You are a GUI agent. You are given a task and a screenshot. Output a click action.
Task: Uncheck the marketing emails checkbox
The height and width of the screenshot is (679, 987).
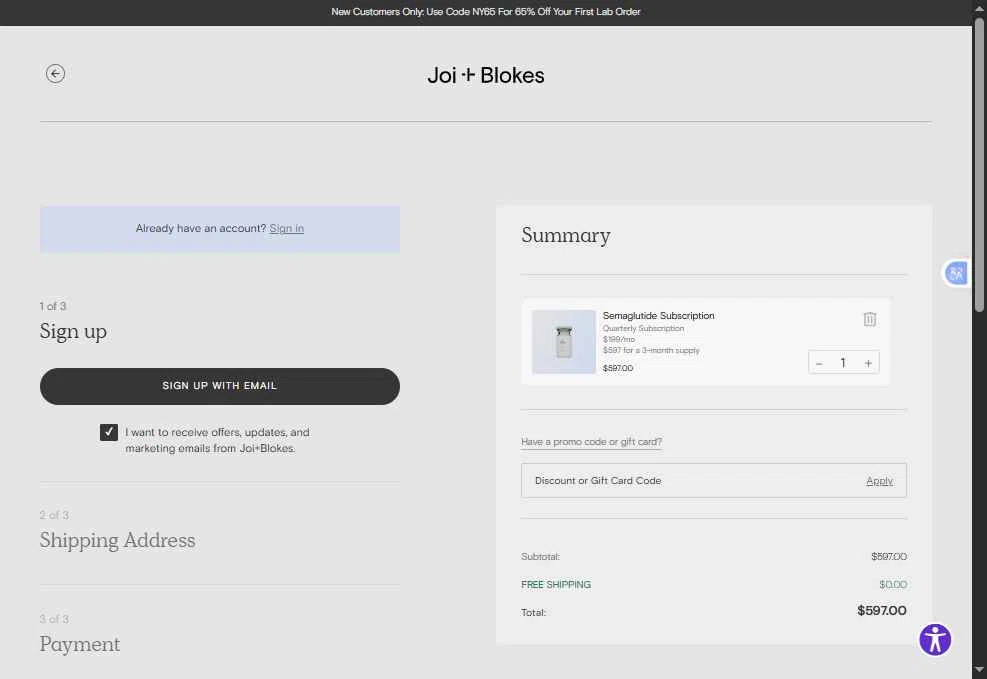pos(109,432)
